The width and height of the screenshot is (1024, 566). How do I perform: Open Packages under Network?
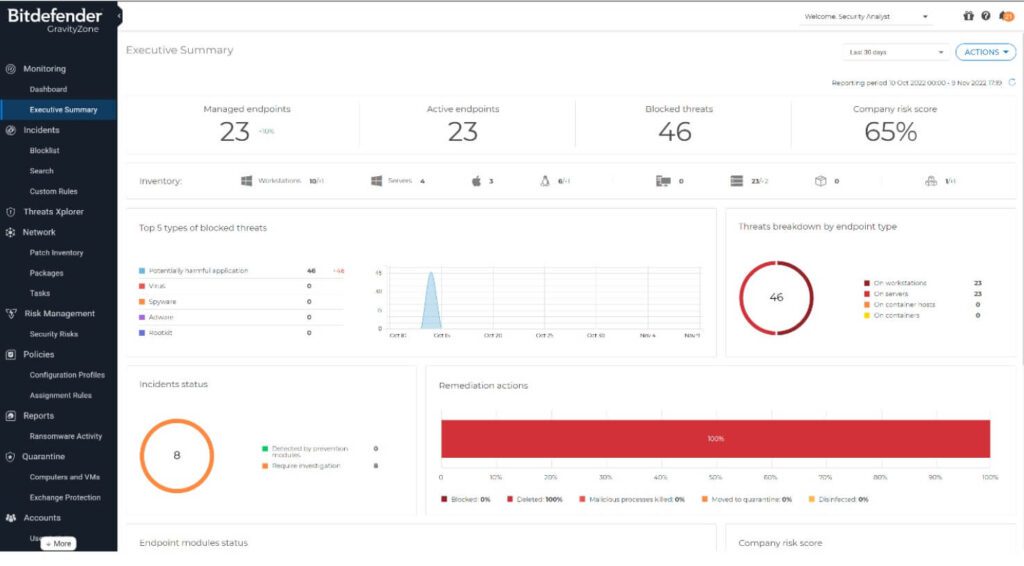[x=46, y=273]
